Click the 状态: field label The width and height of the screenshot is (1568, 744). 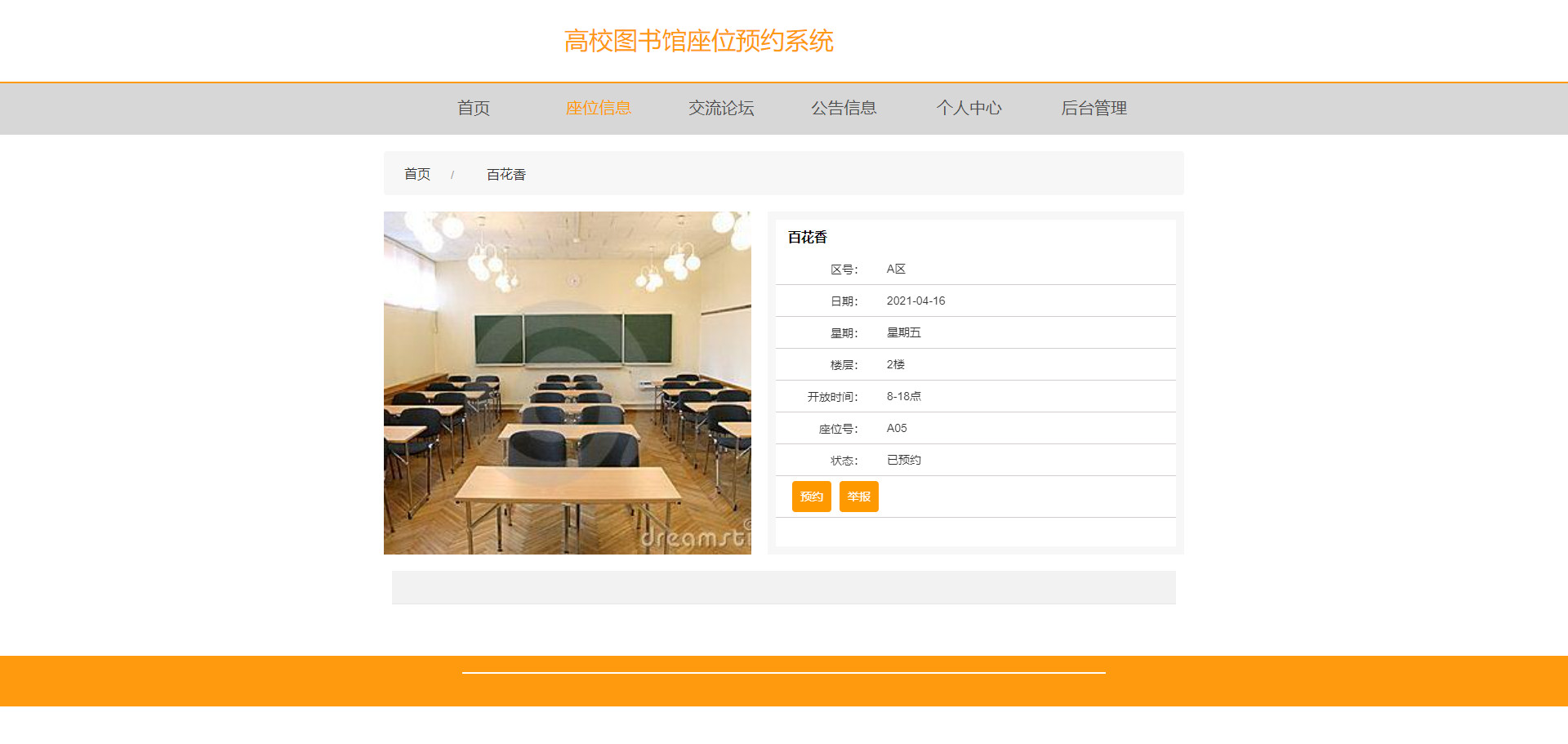pos(844,461)
